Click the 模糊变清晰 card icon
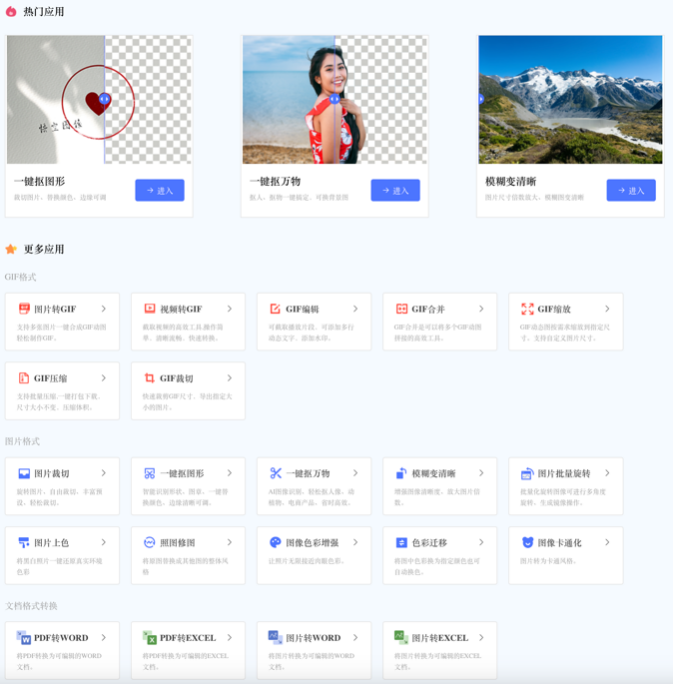This screenshot has width=673, height=684. tap(401, 473)
